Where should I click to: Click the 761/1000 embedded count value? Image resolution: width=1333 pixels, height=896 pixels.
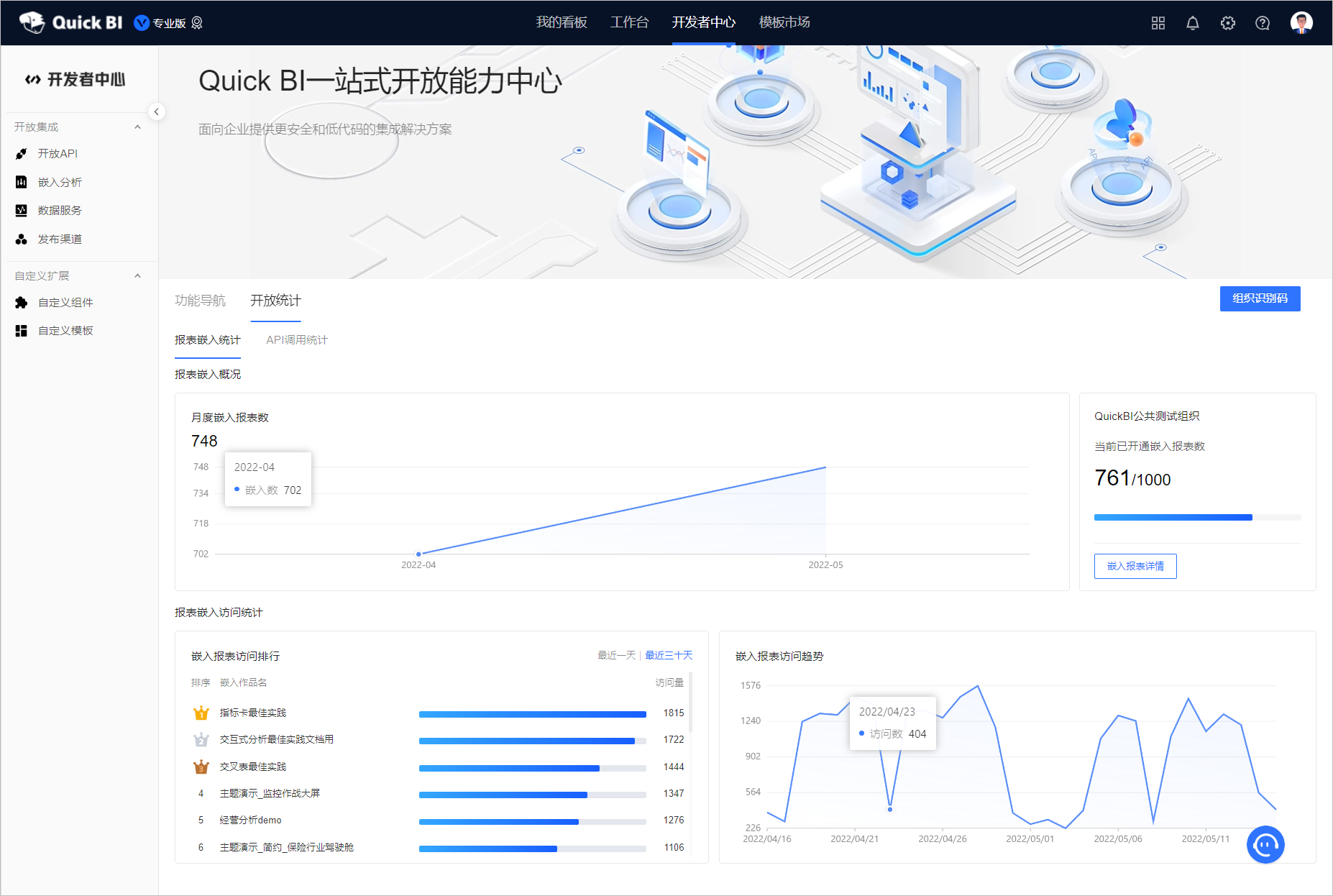(x=1132, y=478)
